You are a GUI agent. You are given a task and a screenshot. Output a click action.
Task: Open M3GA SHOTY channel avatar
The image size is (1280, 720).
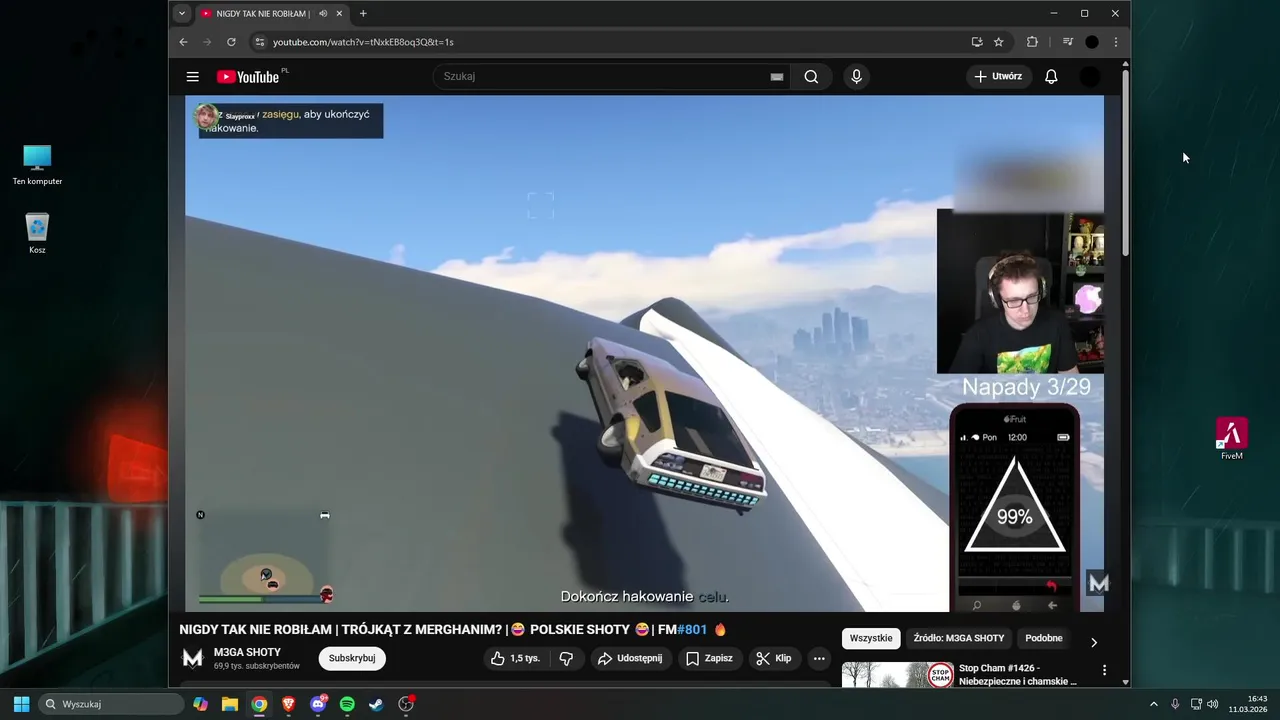[x=193, y=658]
